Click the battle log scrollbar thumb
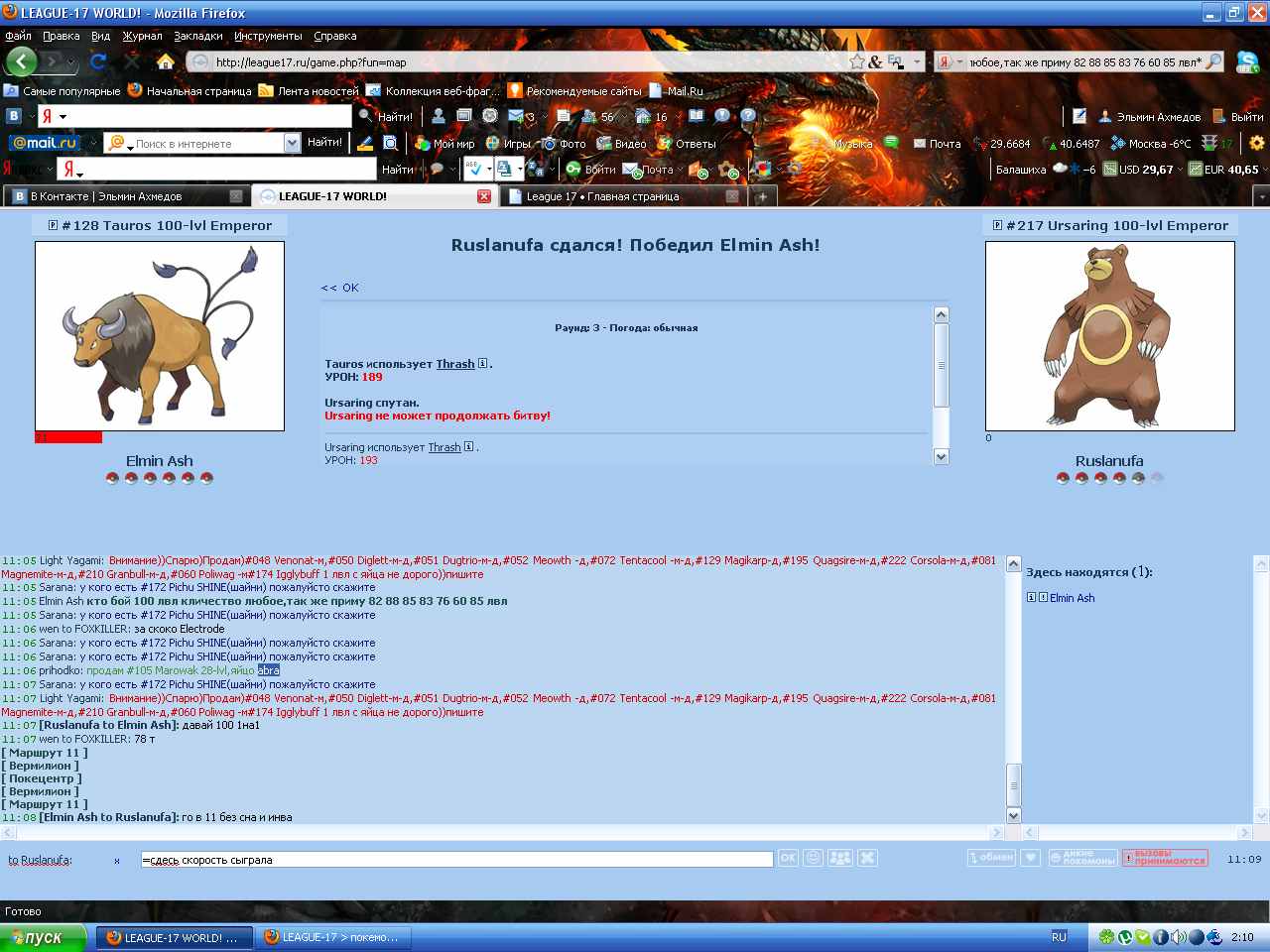 click(x=942, y=365)
